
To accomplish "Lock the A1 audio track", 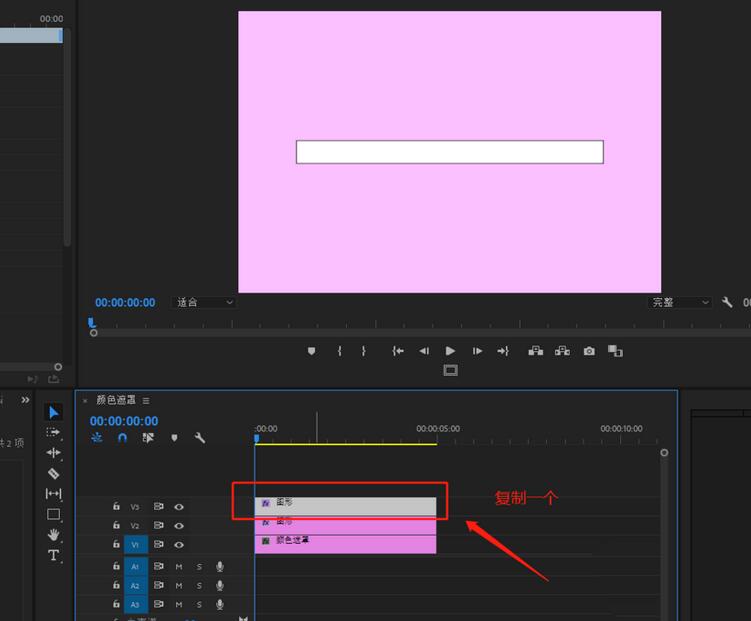I will 116,566.
